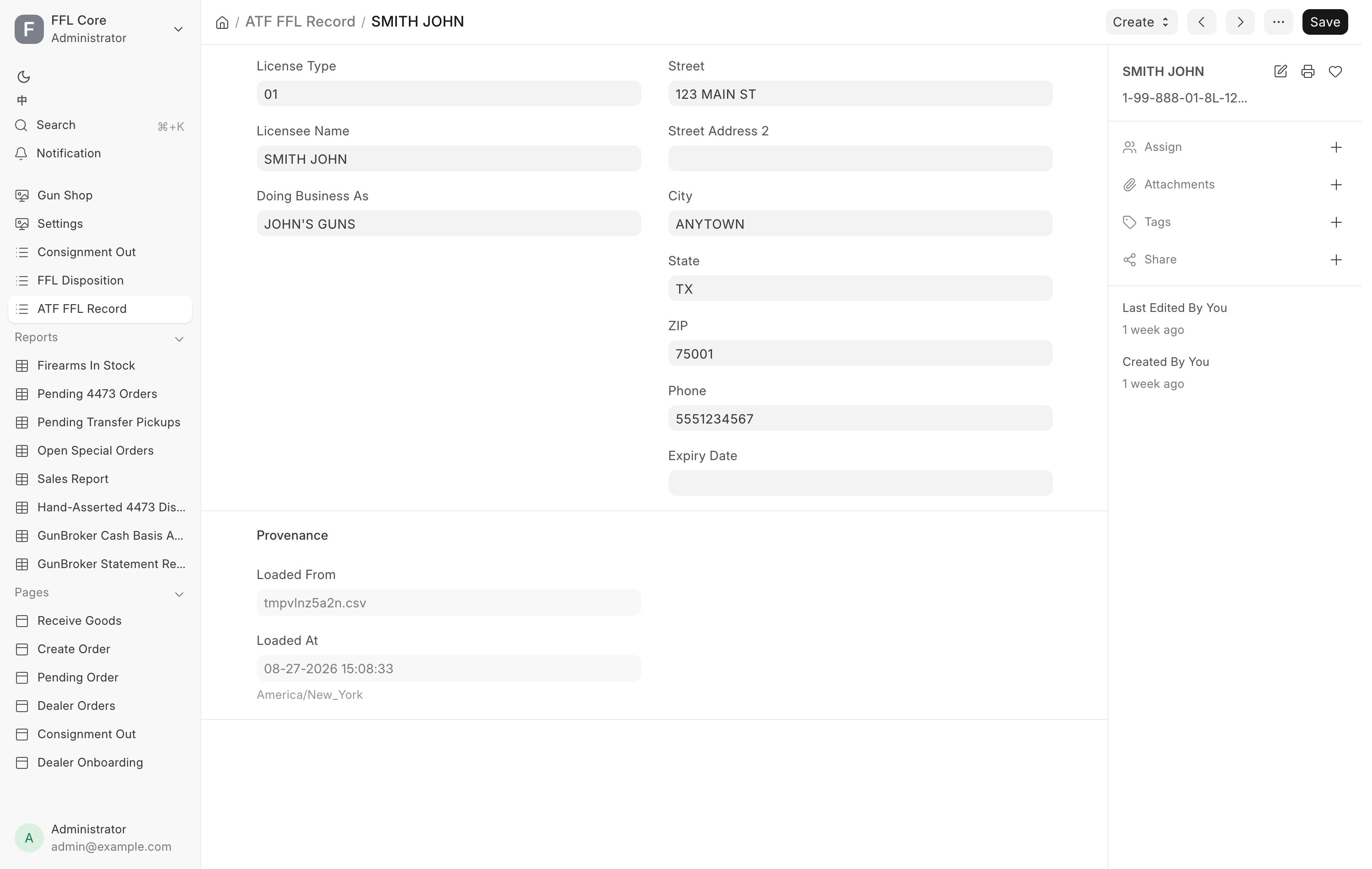This screenshot has height=869, width=1372.
Task: Print the record using printer icon
Action: point(1308,71)
